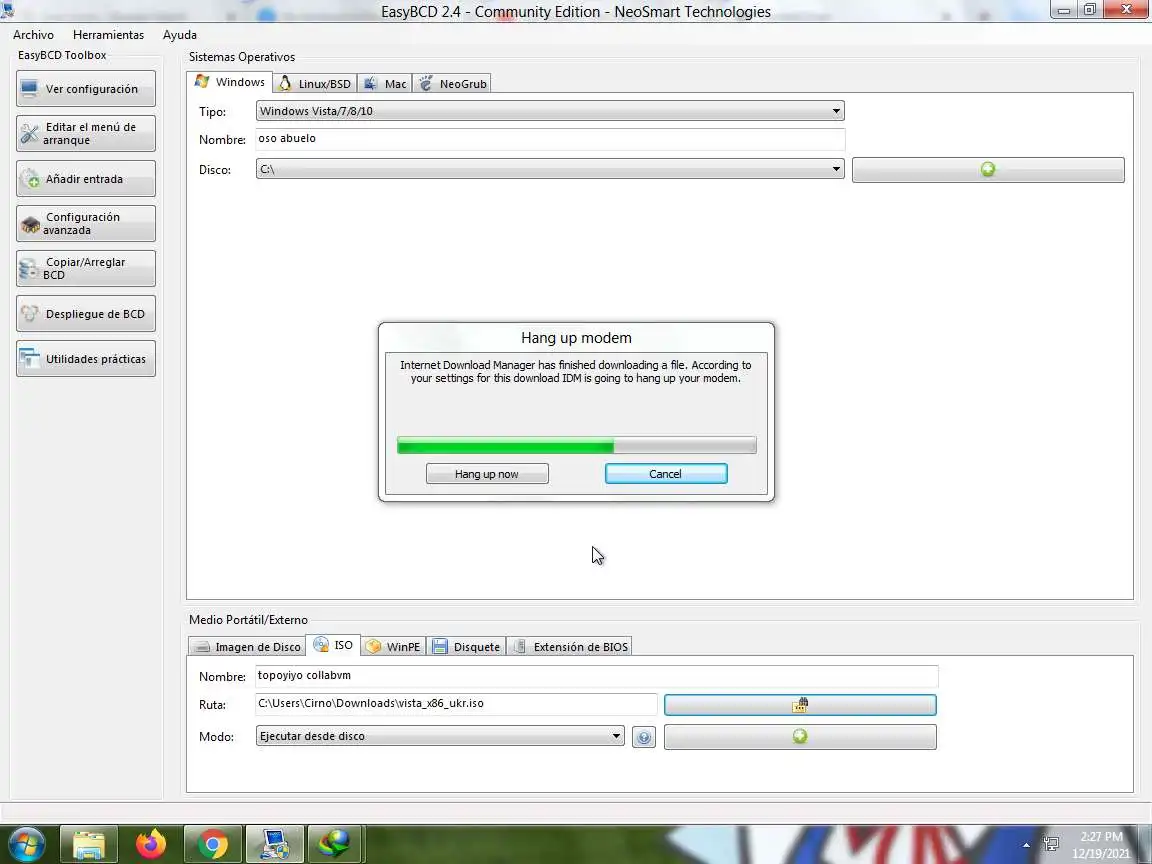Open File Explorer from the taskbar
1152x864 pixels.
click(x=89, y=844)
